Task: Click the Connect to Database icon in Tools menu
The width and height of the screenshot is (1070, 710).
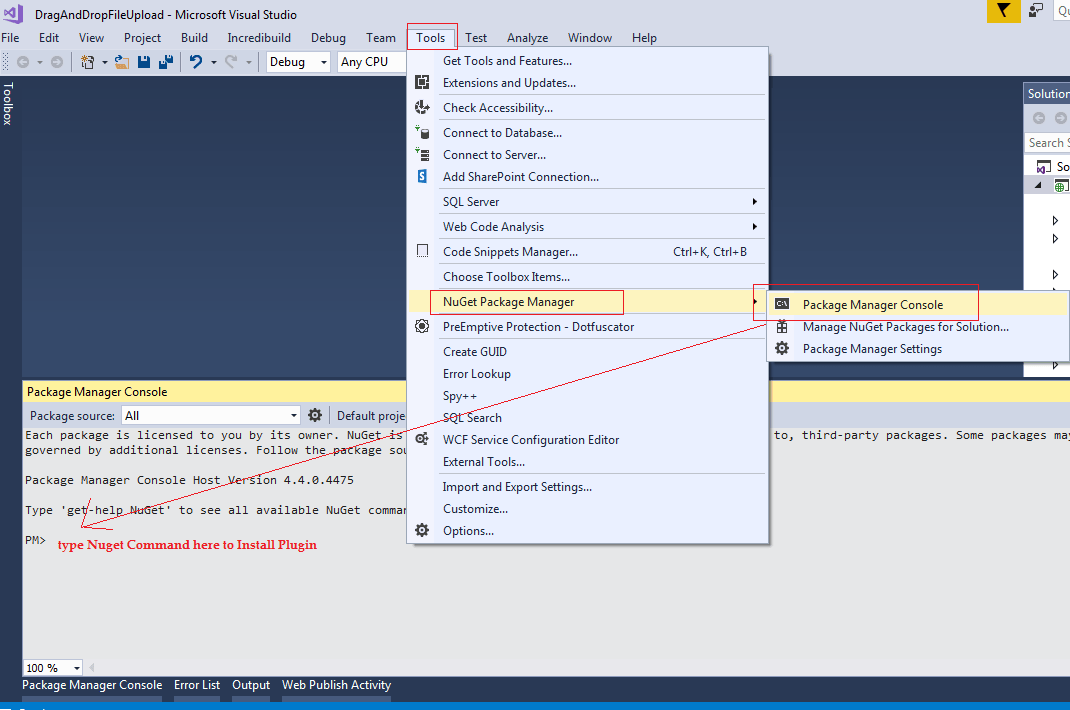Action: click(x=422, y=132)
